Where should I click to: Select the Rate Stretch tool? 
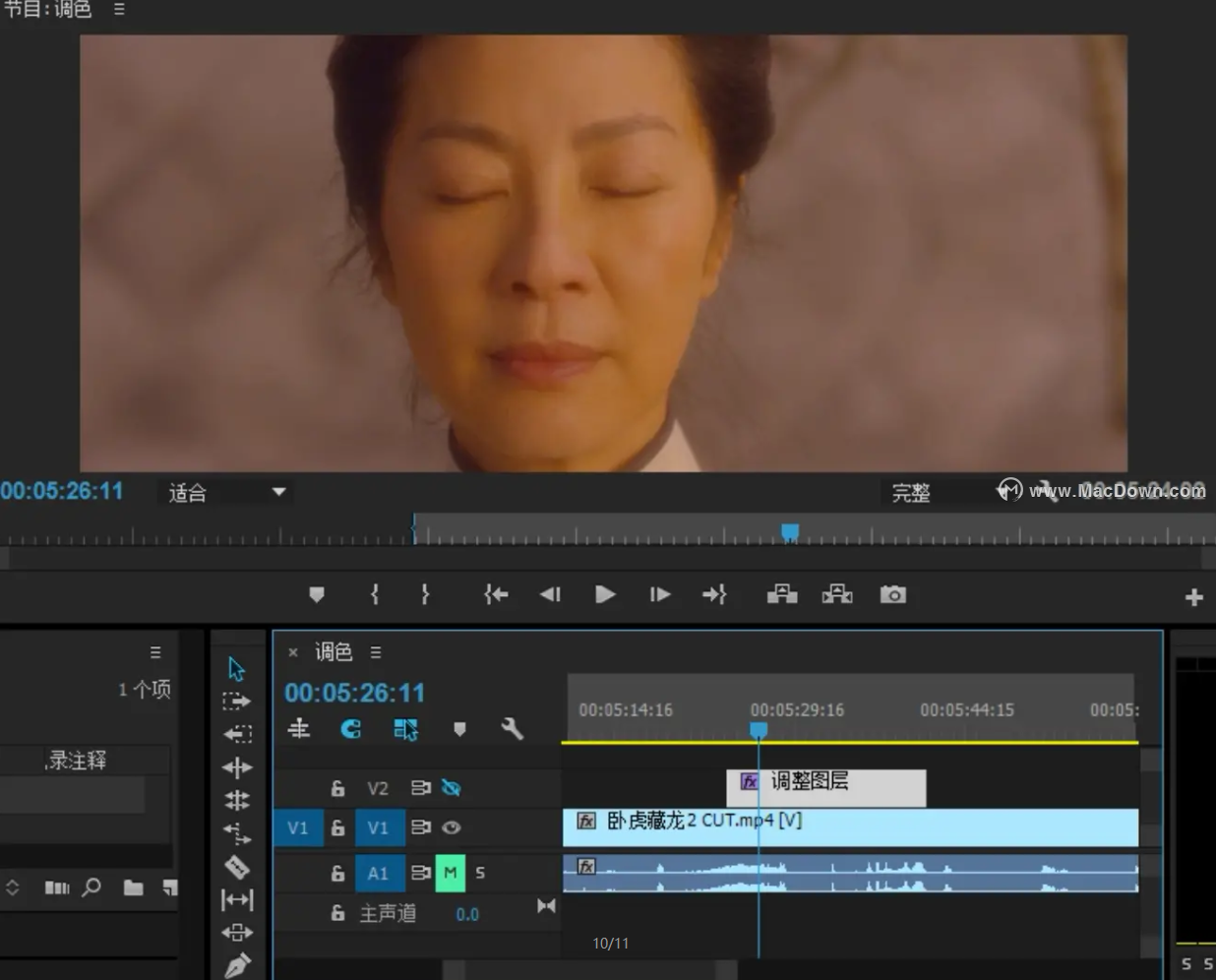pos(237,833)
